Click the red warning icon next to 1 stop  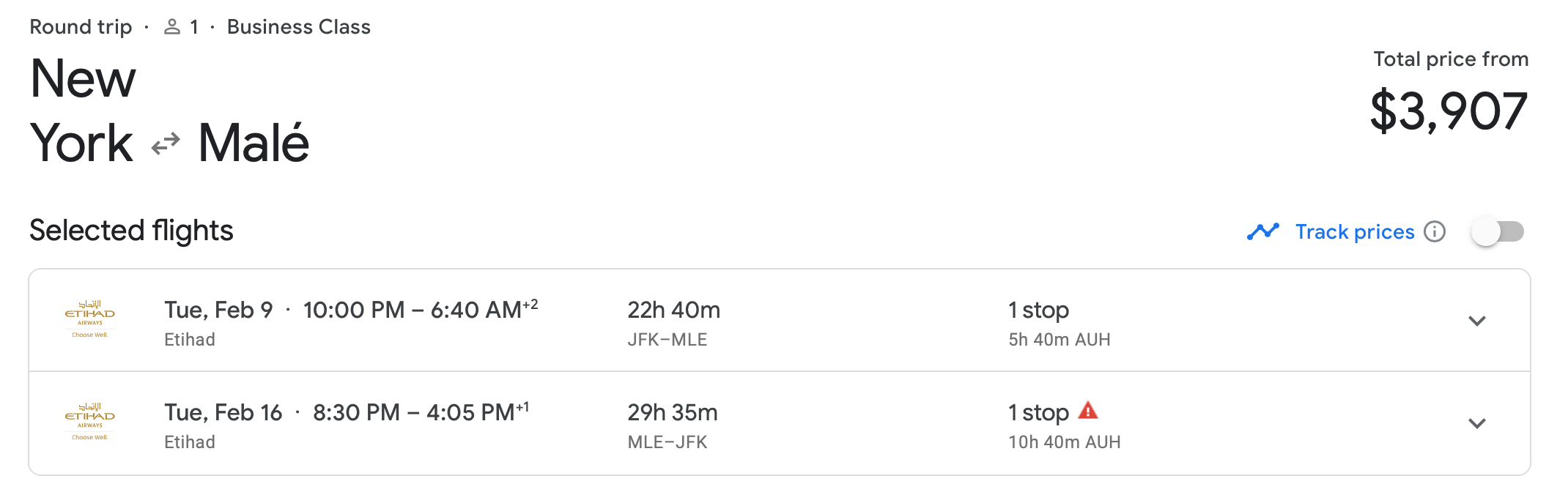click(1088, 411)
